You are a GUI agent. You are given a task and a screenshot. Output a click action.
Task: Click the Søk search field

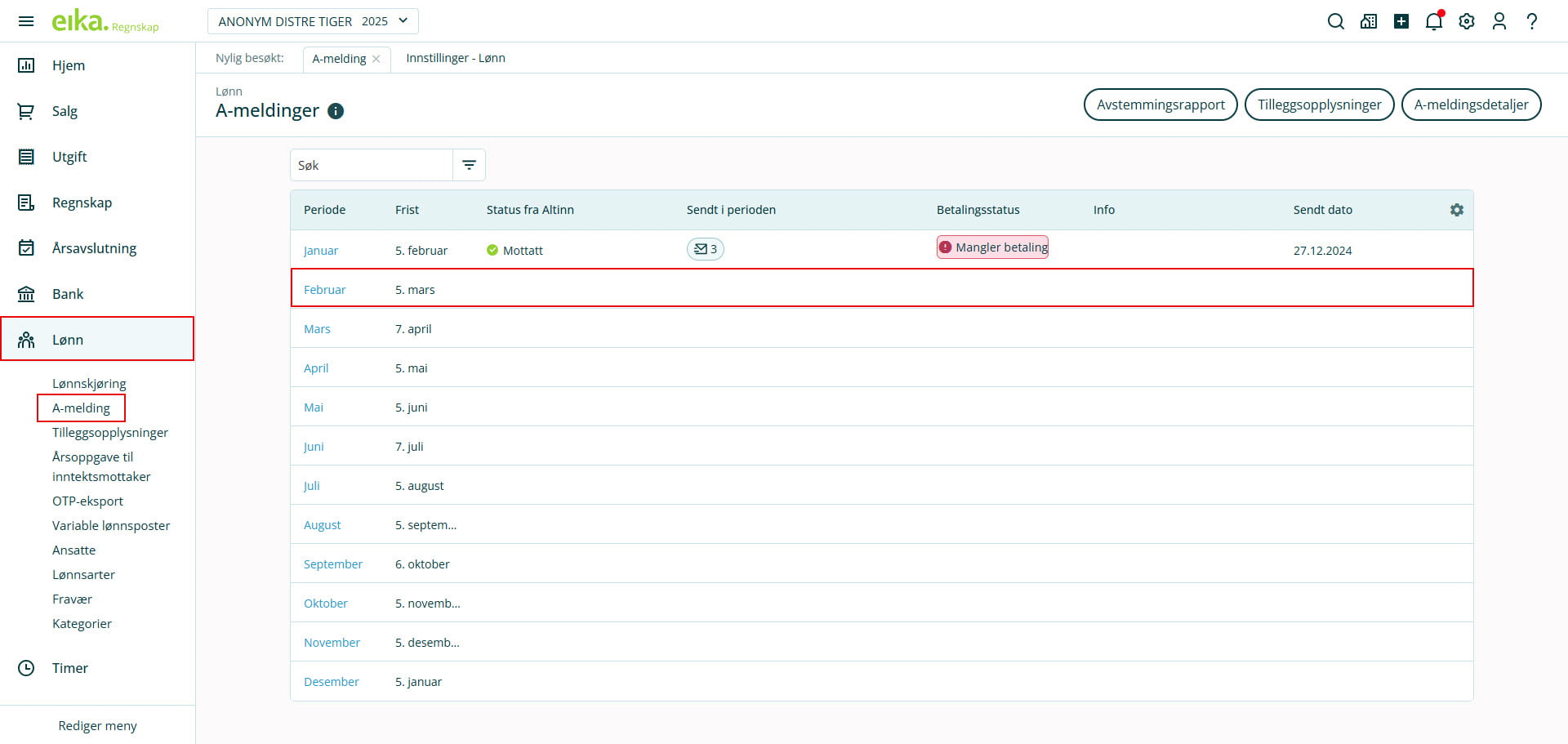point(372,165)
